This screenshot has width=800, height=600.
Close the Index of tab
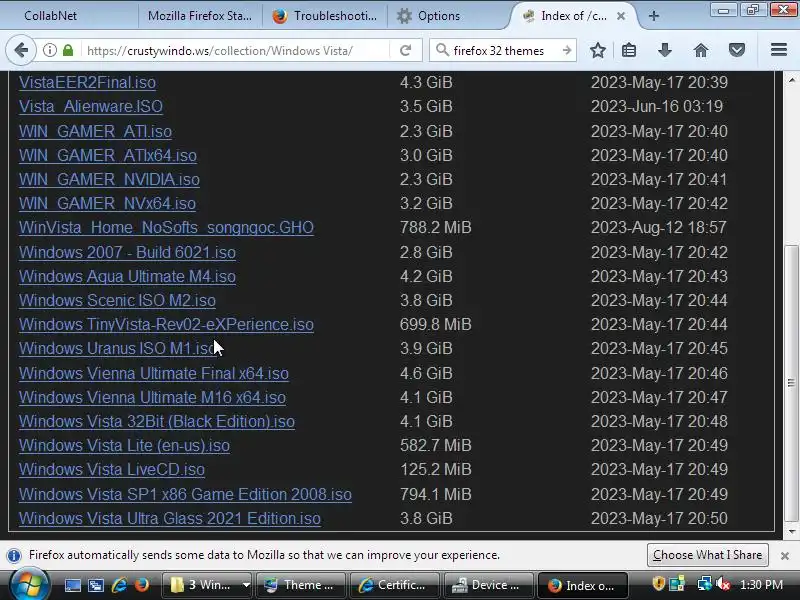[621, 16]
